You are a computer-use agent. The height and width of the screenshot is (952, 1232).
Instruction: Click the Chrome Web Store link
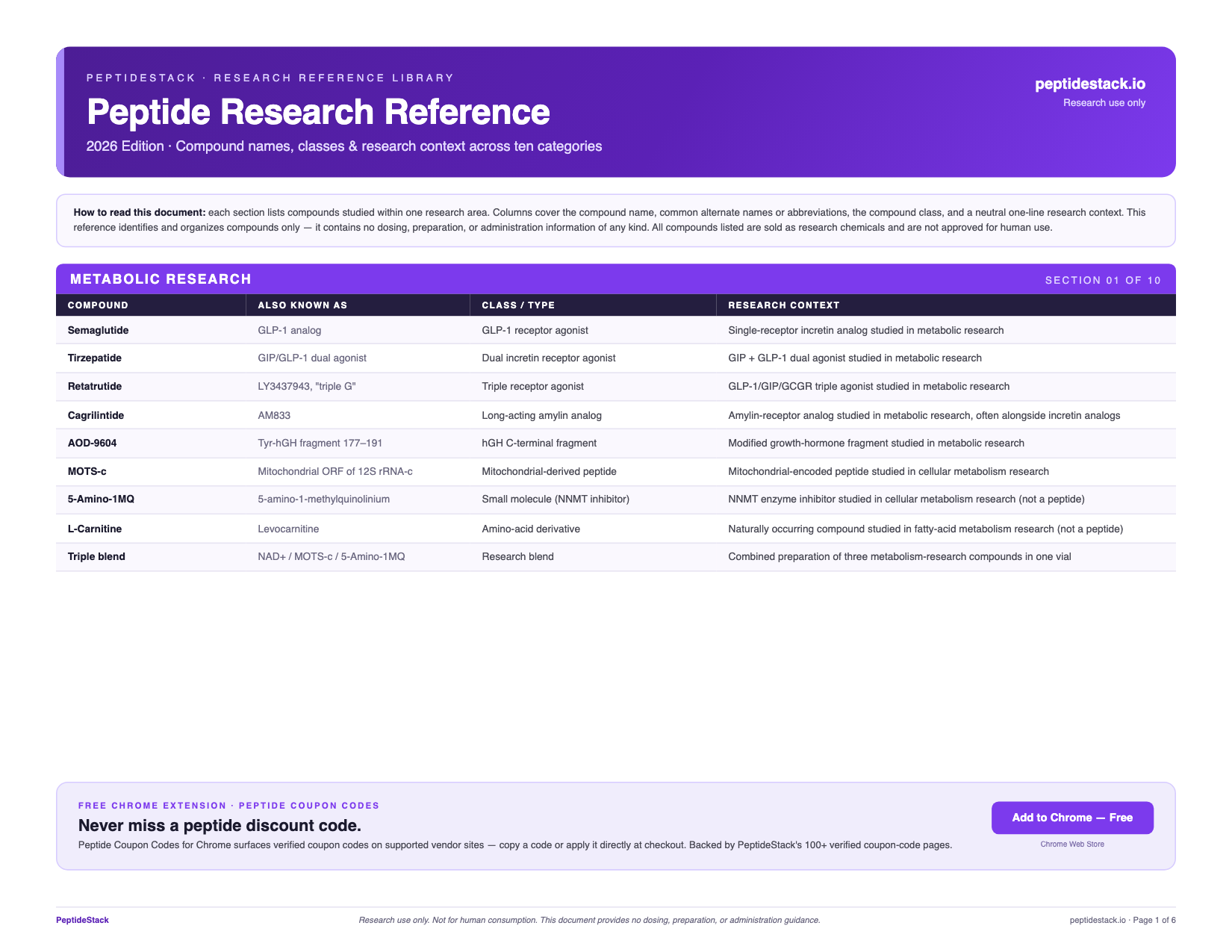pos(1072,844)
